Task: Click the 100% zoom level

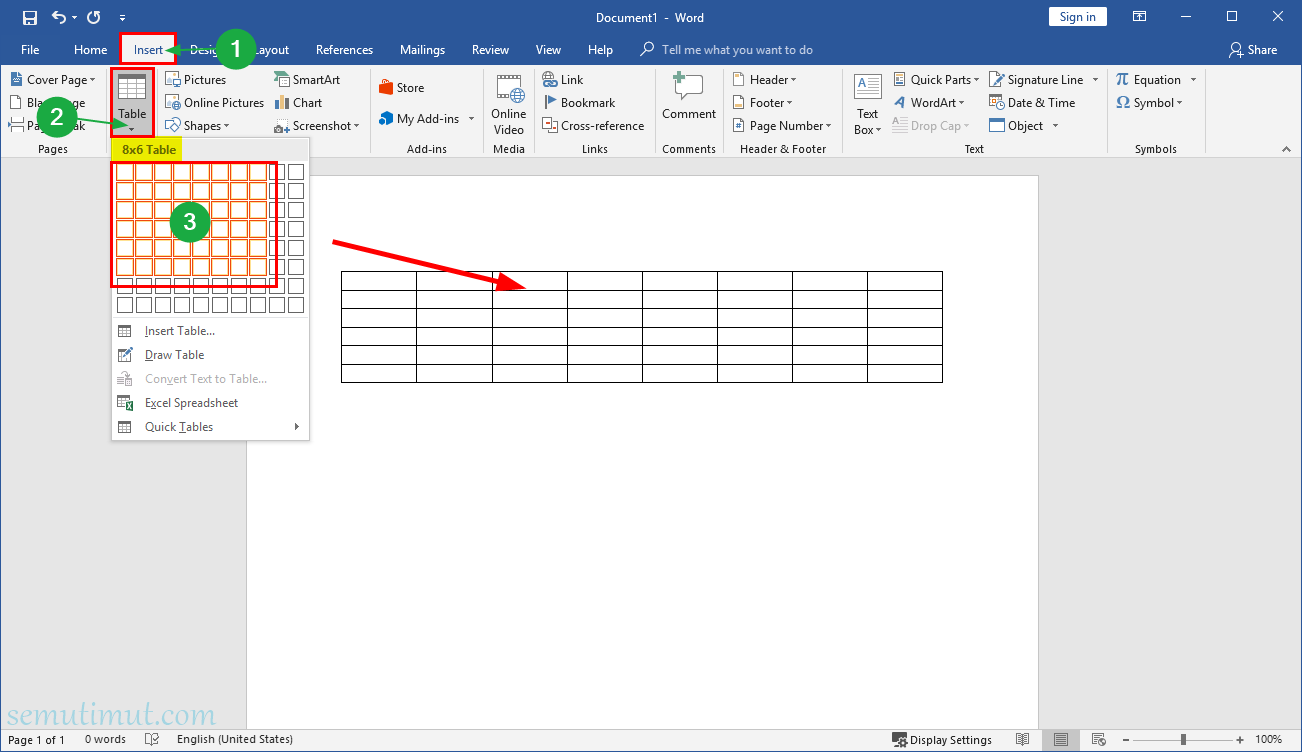Action: tap(1268, 740)
